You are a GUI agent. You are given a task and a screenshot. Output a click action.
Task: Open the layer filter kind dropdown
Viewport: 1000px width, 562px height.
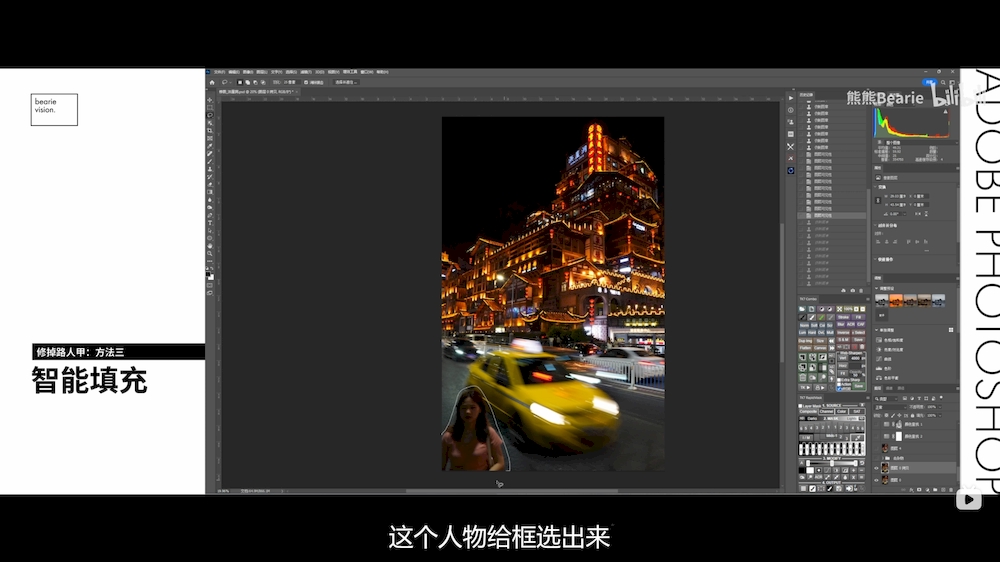pos(886,399)
